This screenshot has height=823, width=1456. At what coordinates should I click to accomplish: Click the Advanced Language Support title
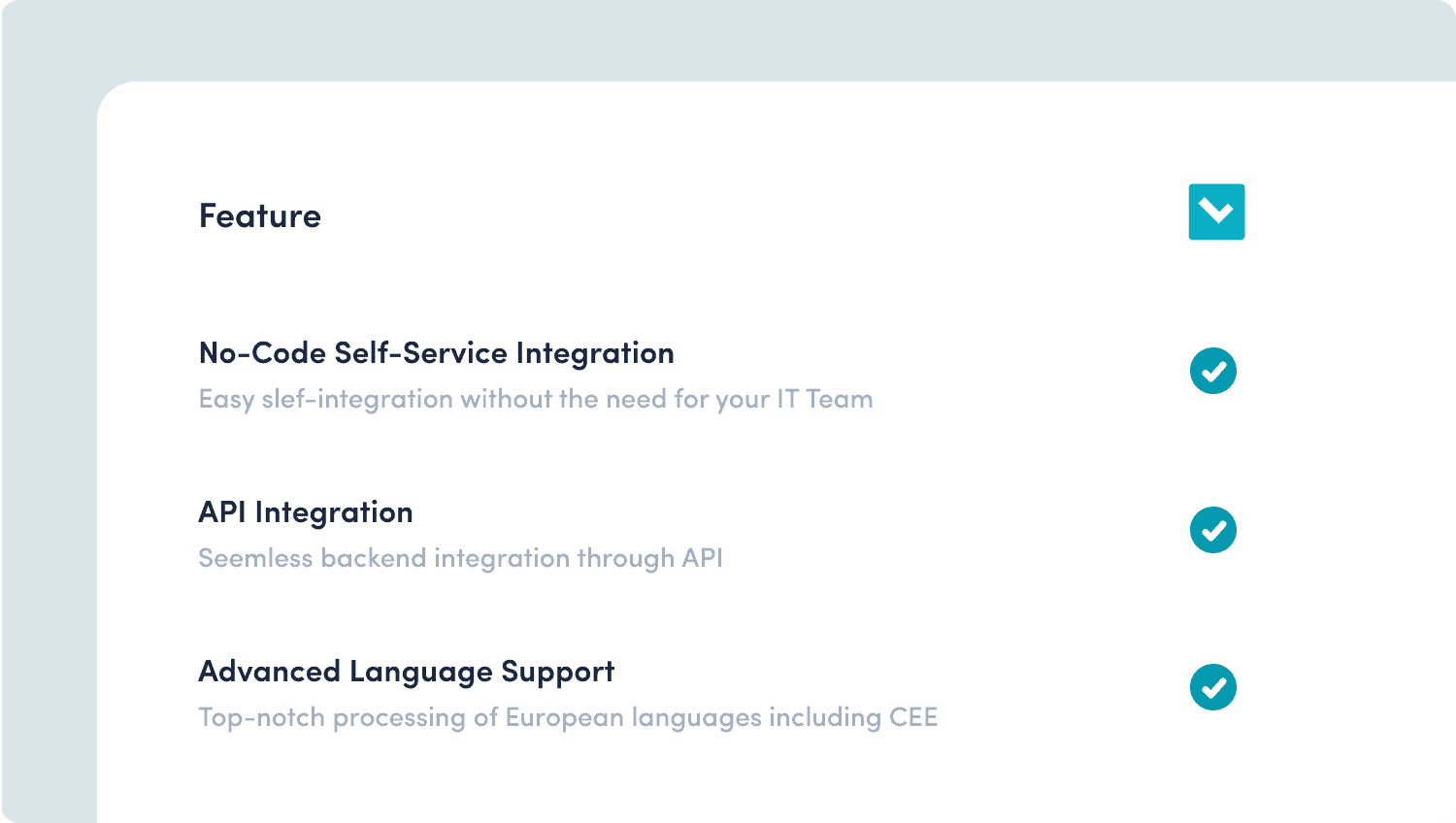406,670
